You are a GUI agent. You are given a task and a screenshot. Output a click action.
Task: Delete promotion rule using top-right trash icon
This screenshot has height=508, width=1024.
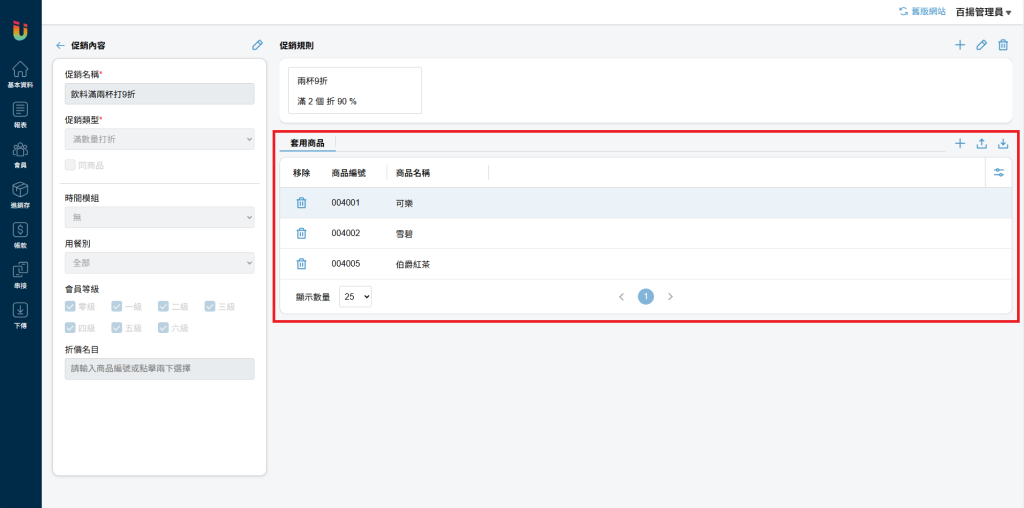[1003, 45]
